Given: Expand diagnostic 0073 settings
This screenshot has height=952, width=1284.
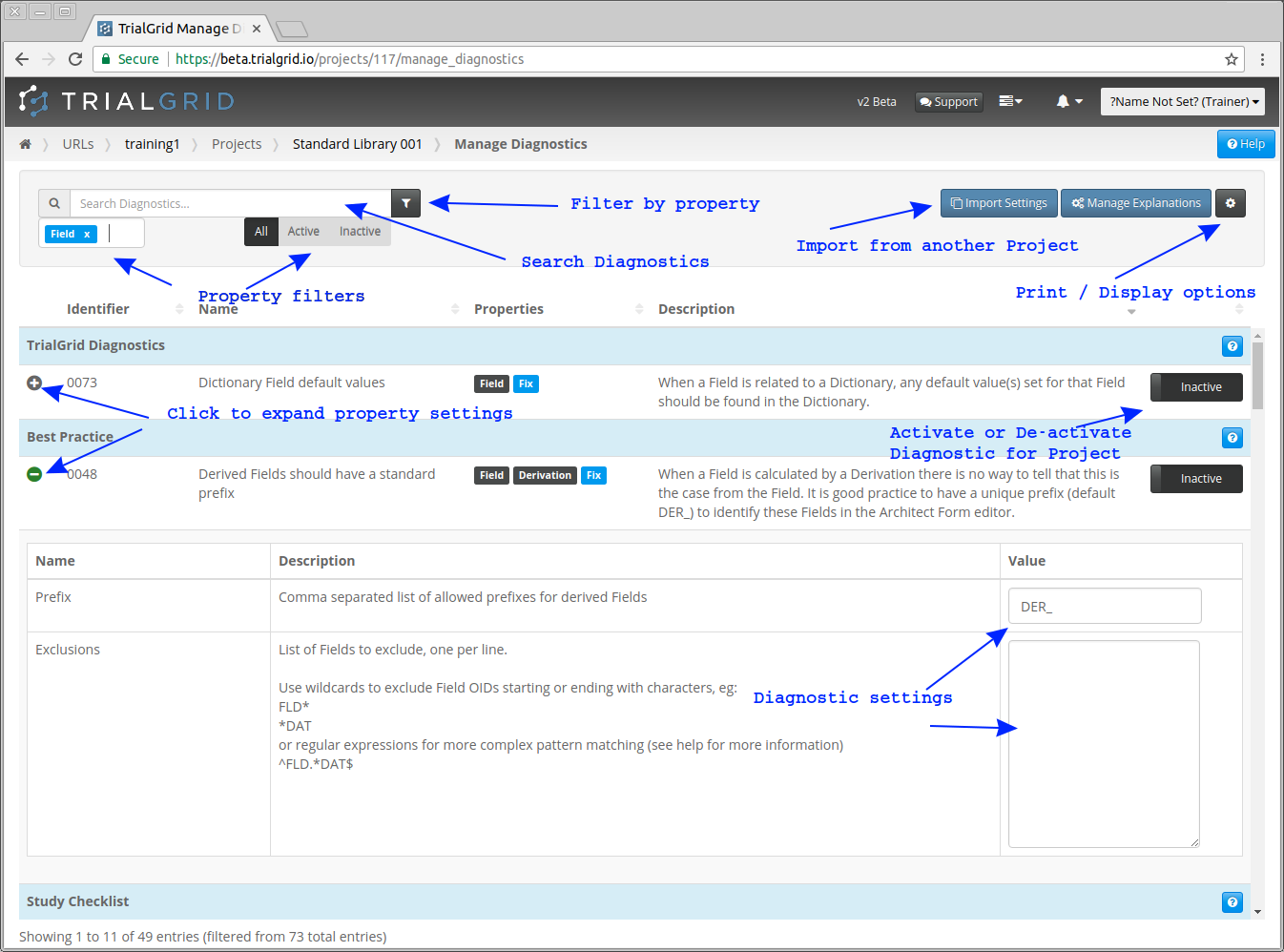Looking at the screenshot, I should 34,383.
